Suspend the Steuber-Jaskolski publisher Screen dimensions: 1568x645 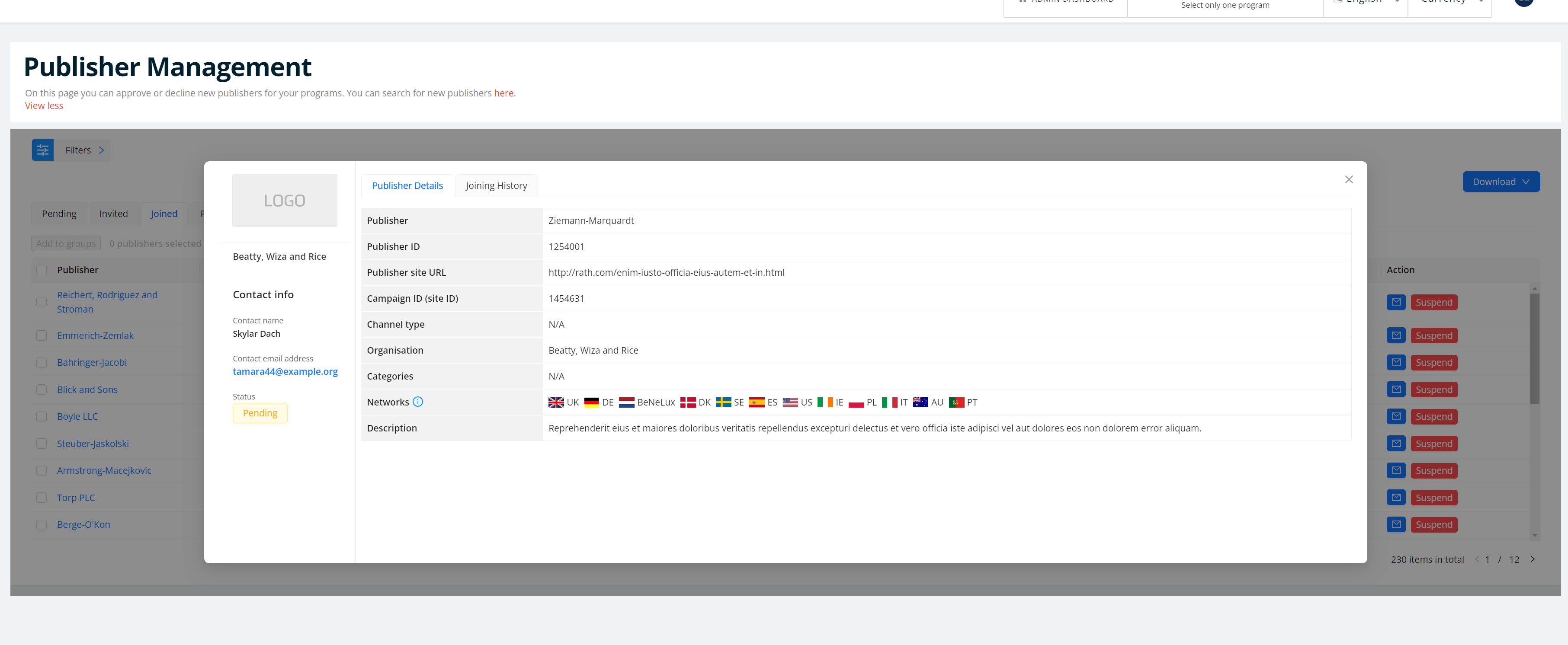(x=1433, y=444)
